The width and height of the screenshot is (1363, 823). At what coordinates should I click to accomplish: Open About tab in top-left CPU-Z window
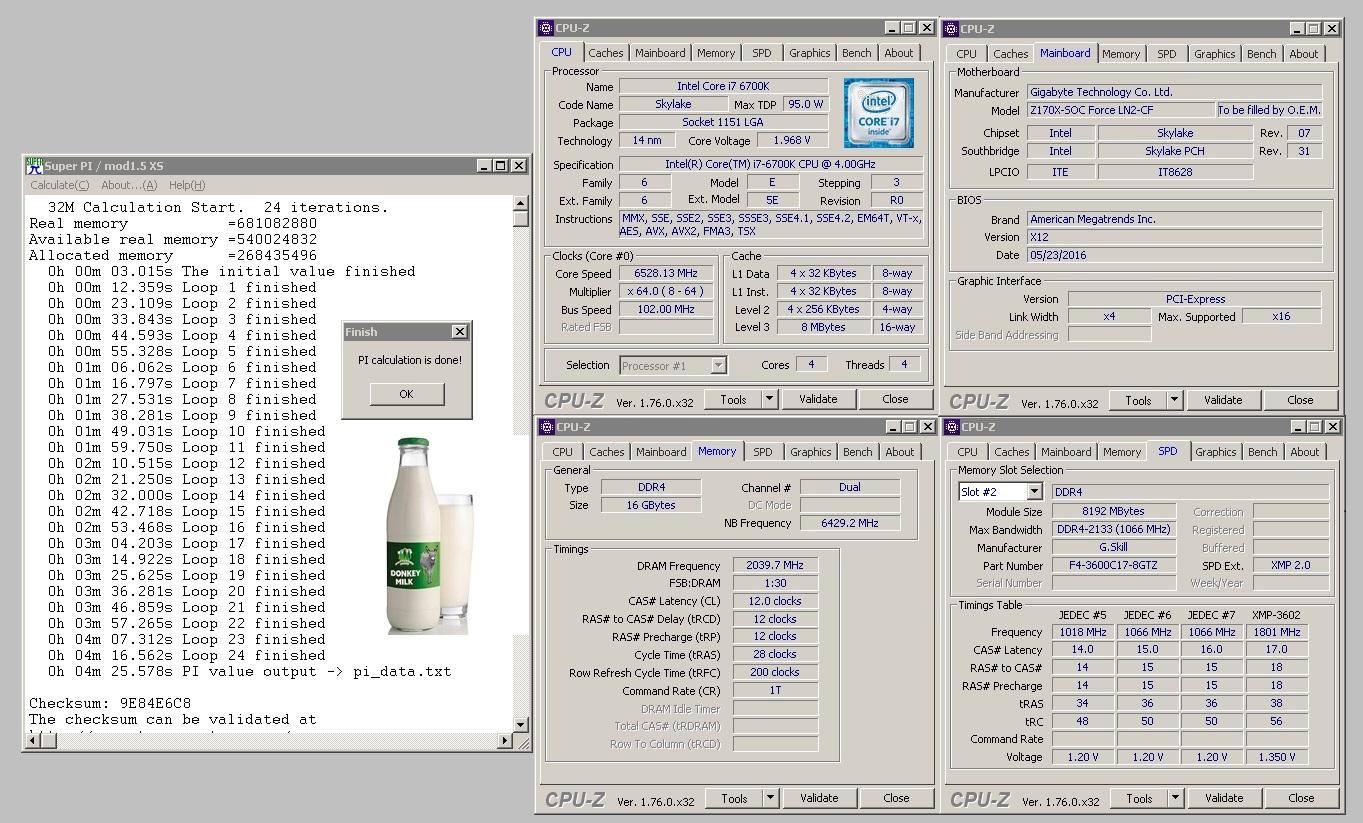tap(898, 53)
